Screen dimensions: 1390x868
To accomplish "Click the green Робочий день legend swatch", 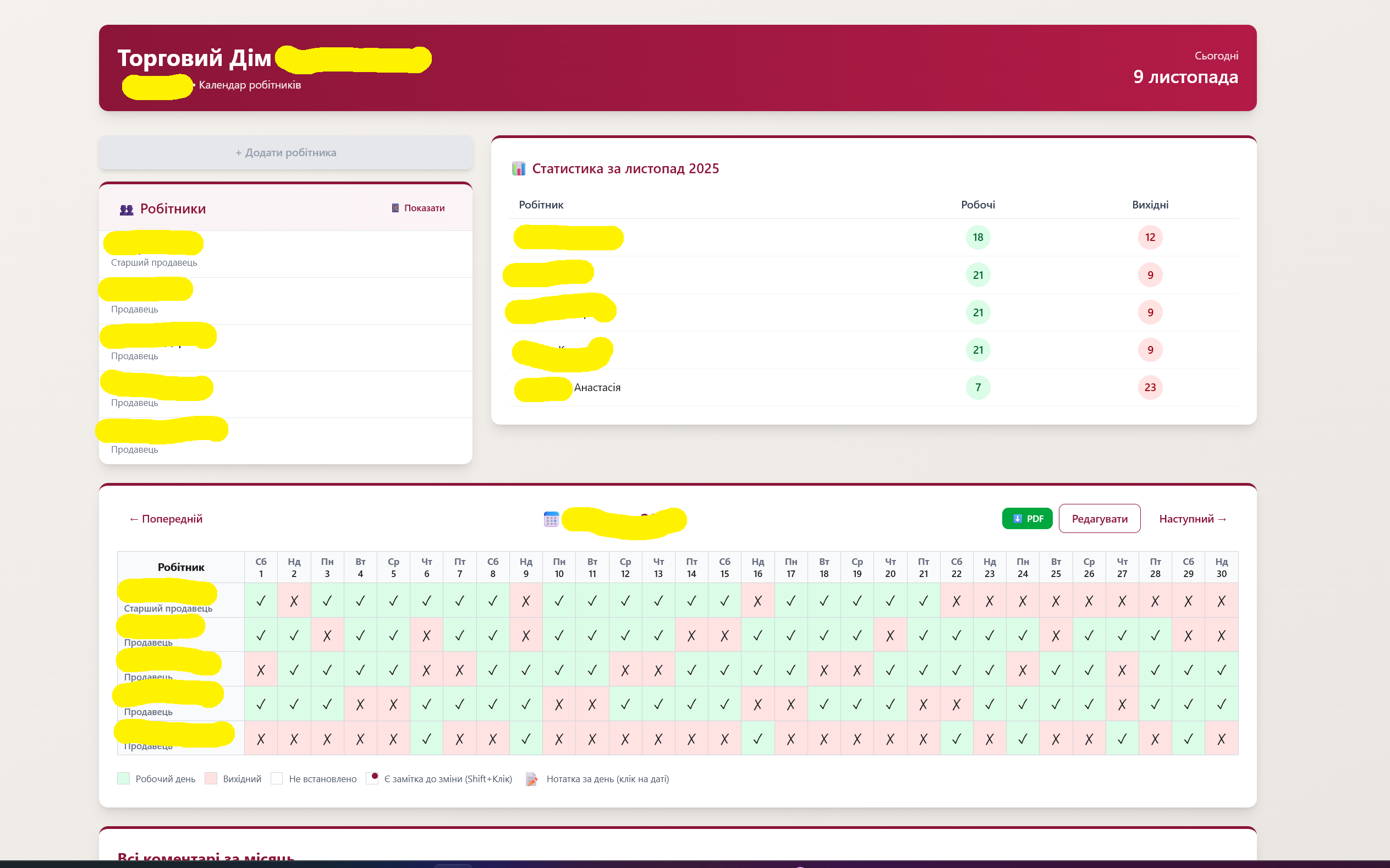I will (123, 779).
